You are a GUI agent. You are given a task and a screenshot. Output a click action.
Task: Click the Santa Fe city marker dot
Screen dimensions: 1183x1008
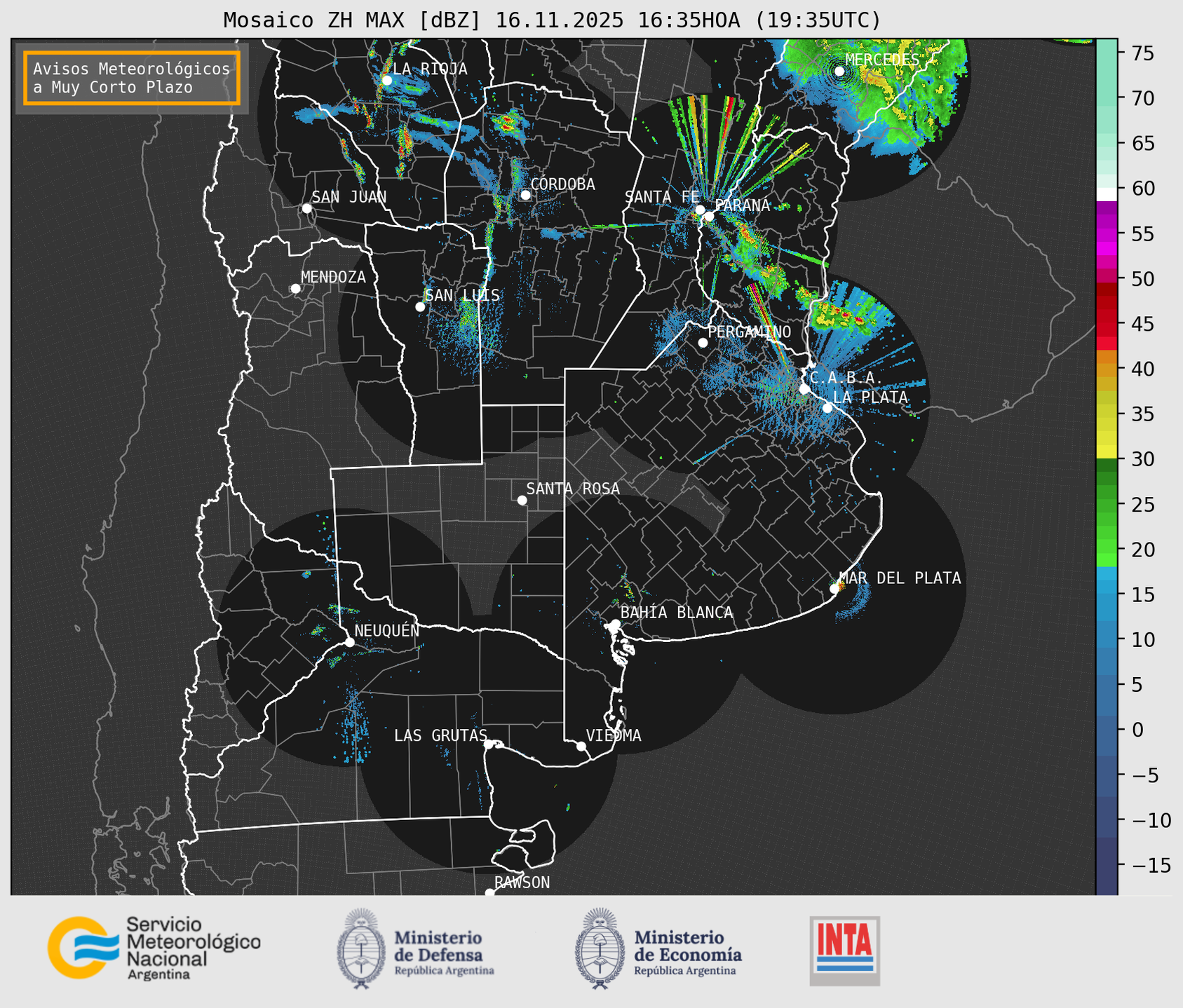[x=700, y=210]
